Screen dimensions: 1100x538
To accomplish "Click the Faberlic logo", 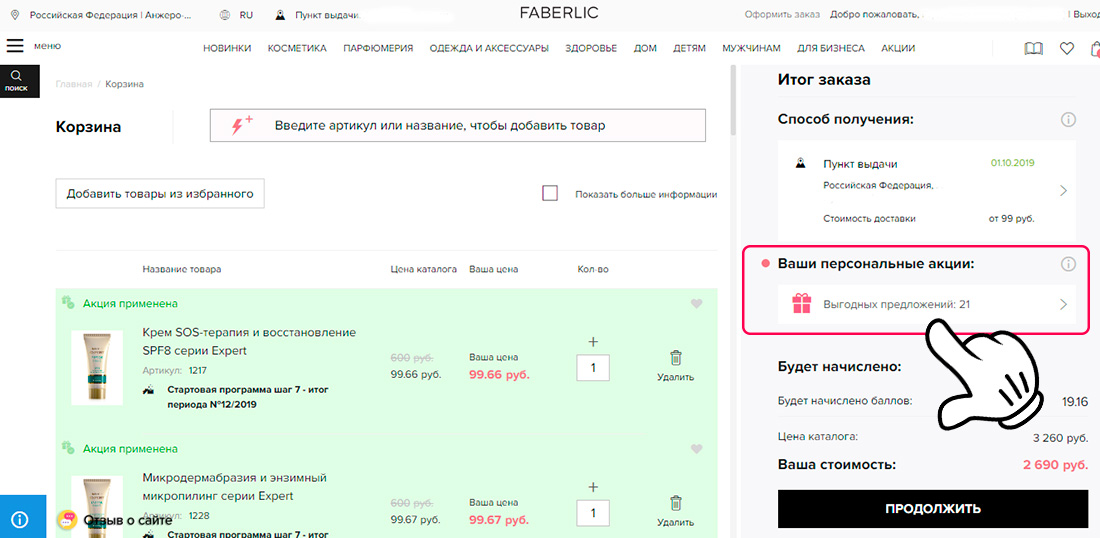I will coord(558,13).
